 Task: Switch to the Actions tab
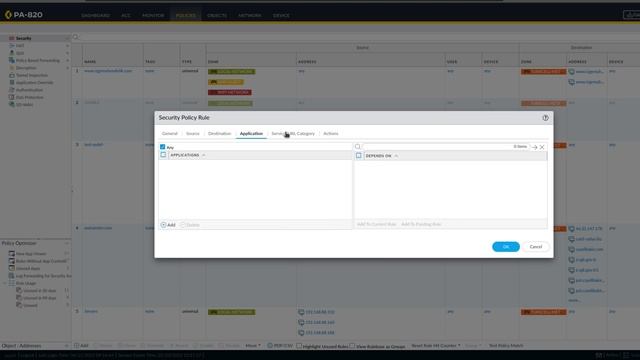(x=331, y=133)
